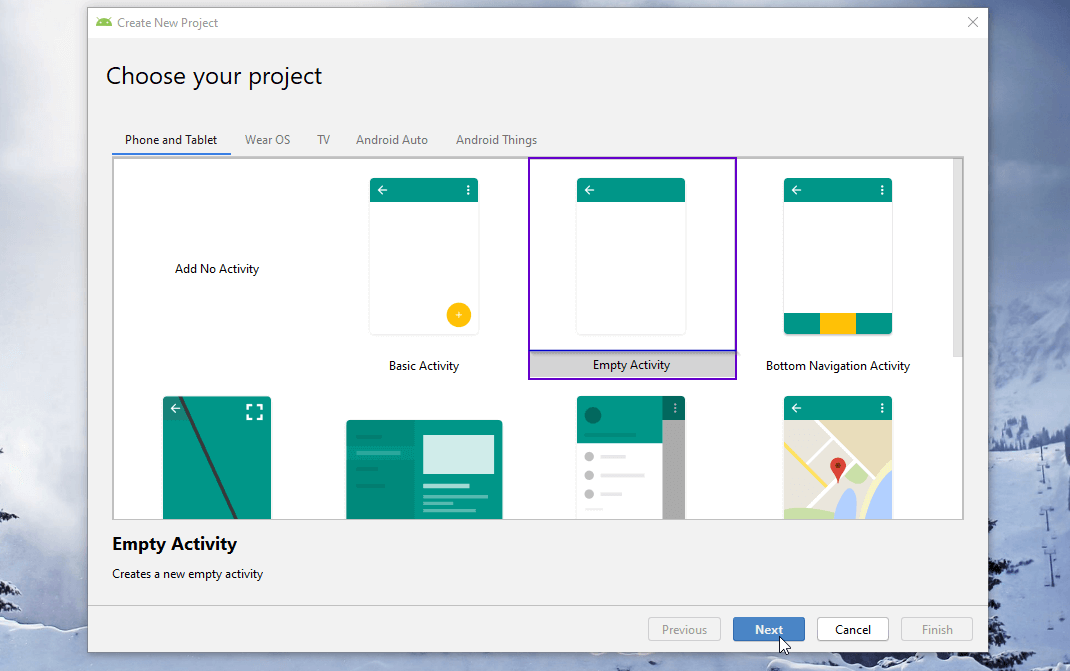Select the Add No Activity option
The height and width of the screenshot is (671, 1070).
coord(217,268)
